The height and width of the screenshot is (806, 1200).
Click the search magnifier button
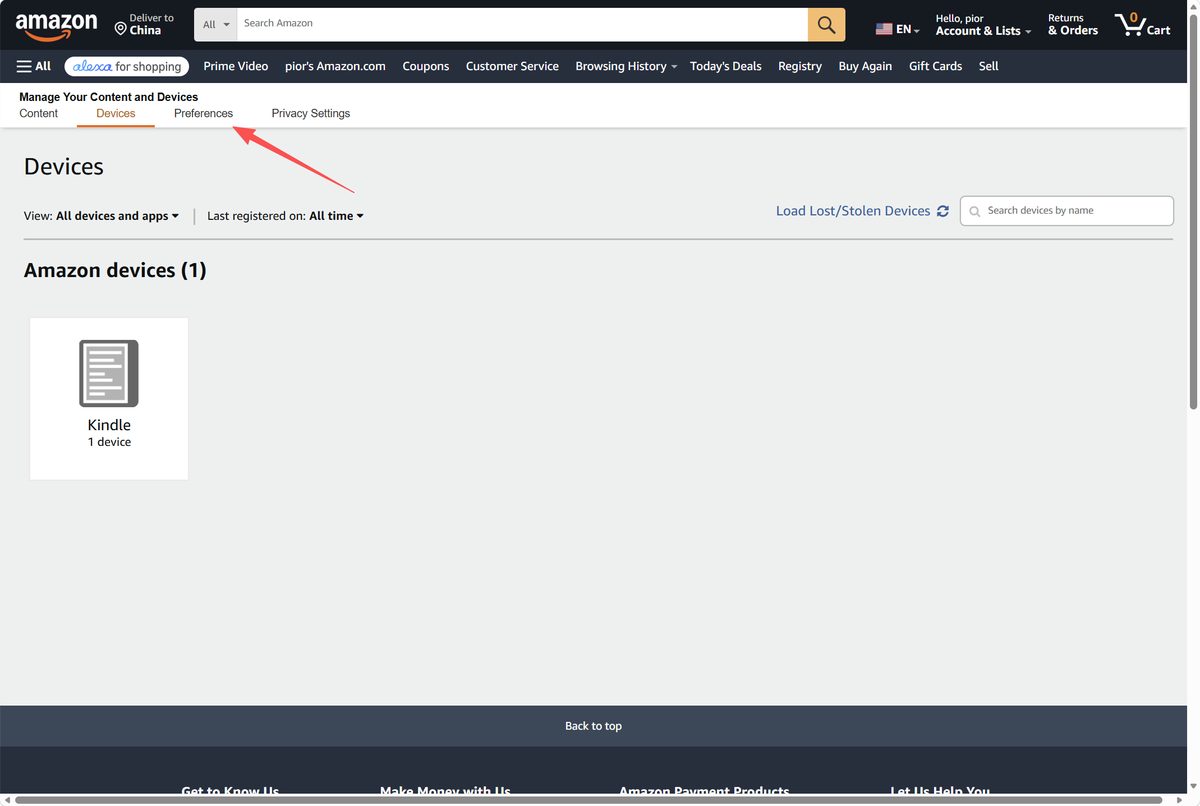tap(826, 24)
